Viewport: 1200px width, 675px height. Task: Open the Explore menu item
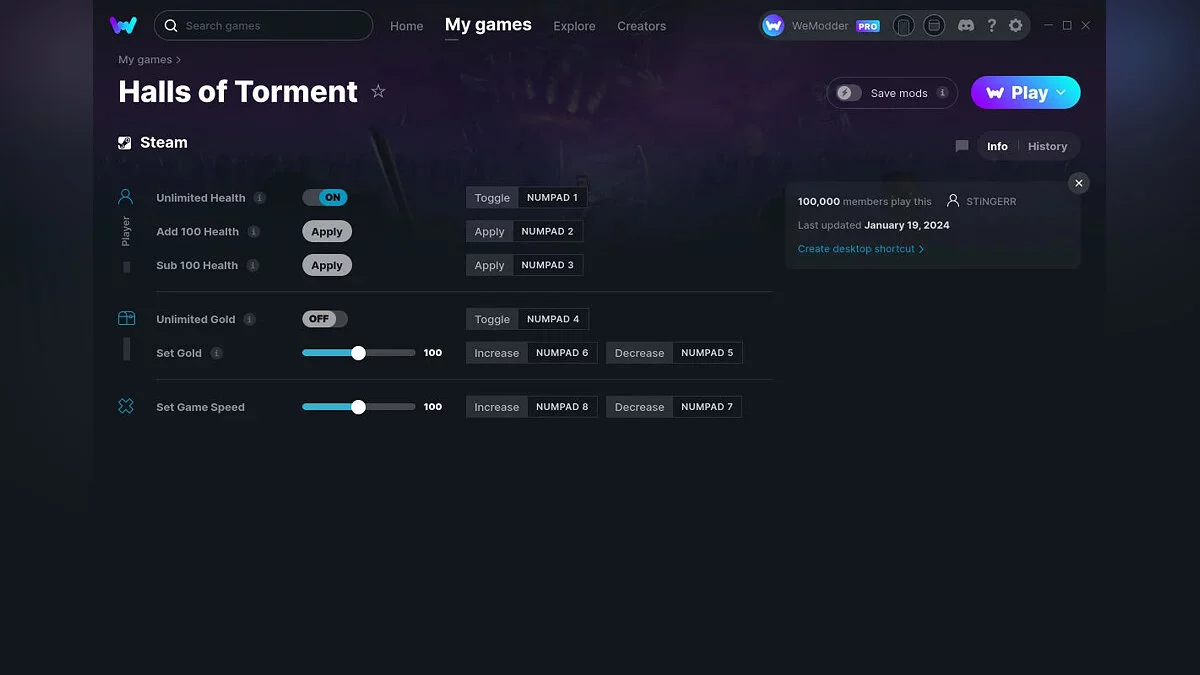[574, 26]
